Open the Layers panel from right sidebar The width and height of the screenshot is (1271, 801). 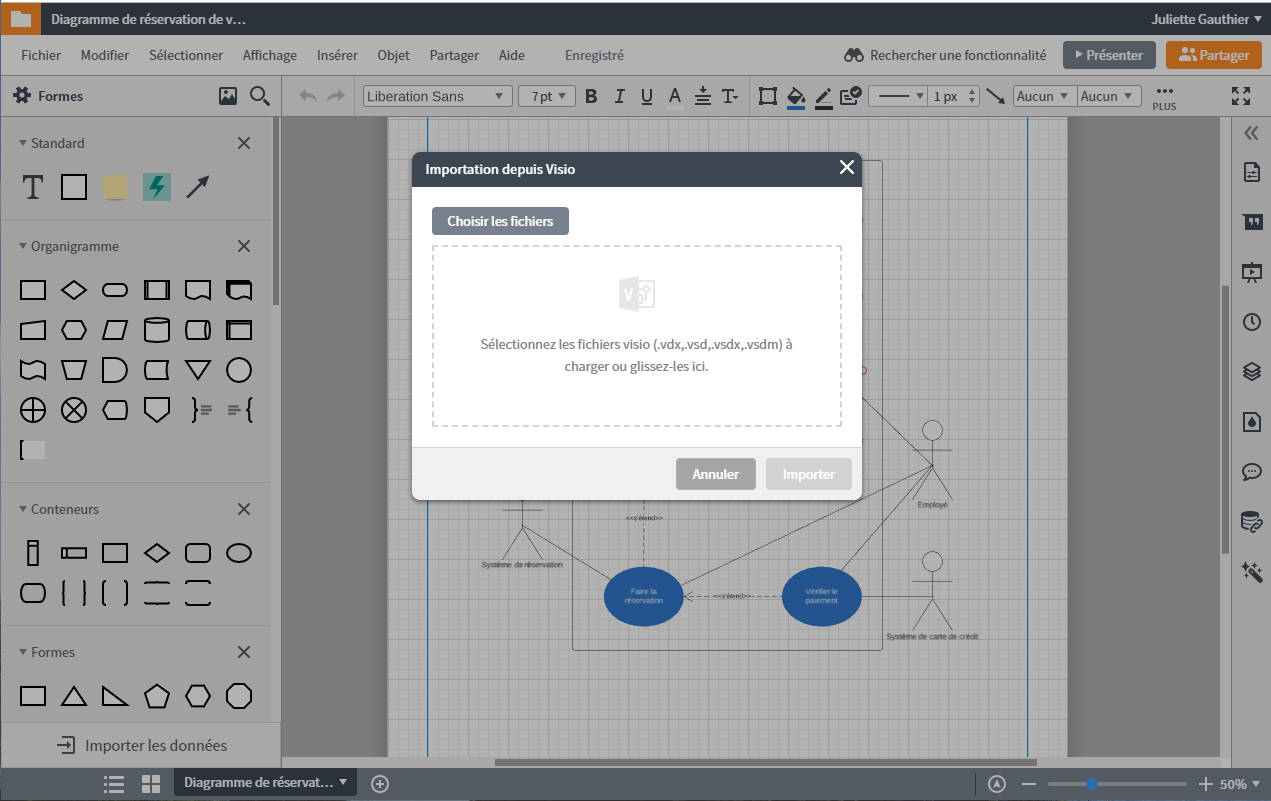pos(1251,372)
